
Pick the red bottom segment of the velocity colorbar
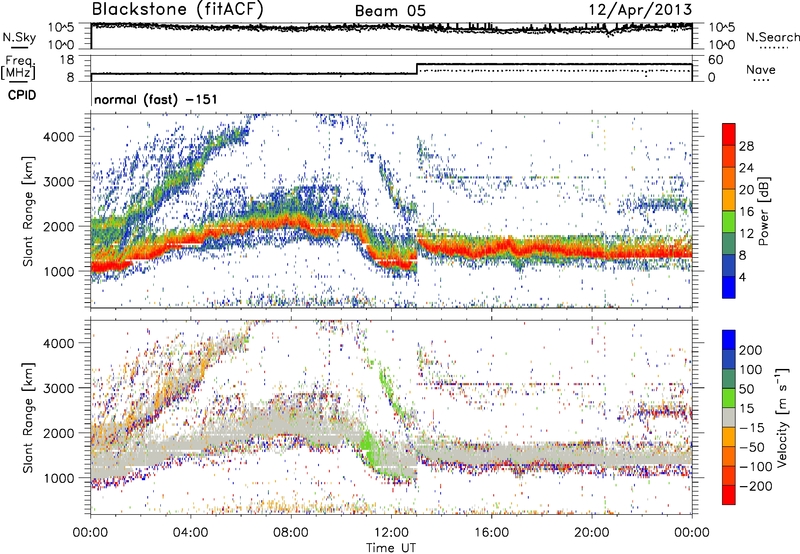[x=729, y=495]
